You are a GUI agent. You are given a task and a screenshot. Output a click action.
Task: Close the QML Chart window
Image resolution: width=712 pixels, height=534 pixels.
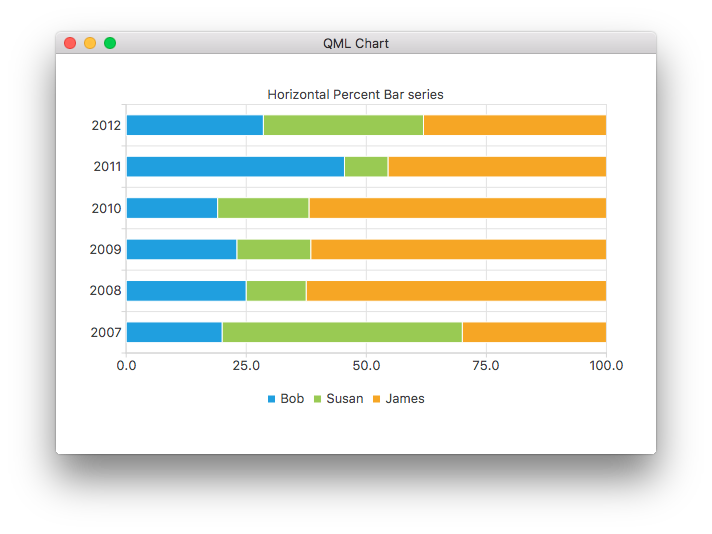coord(70,43)
